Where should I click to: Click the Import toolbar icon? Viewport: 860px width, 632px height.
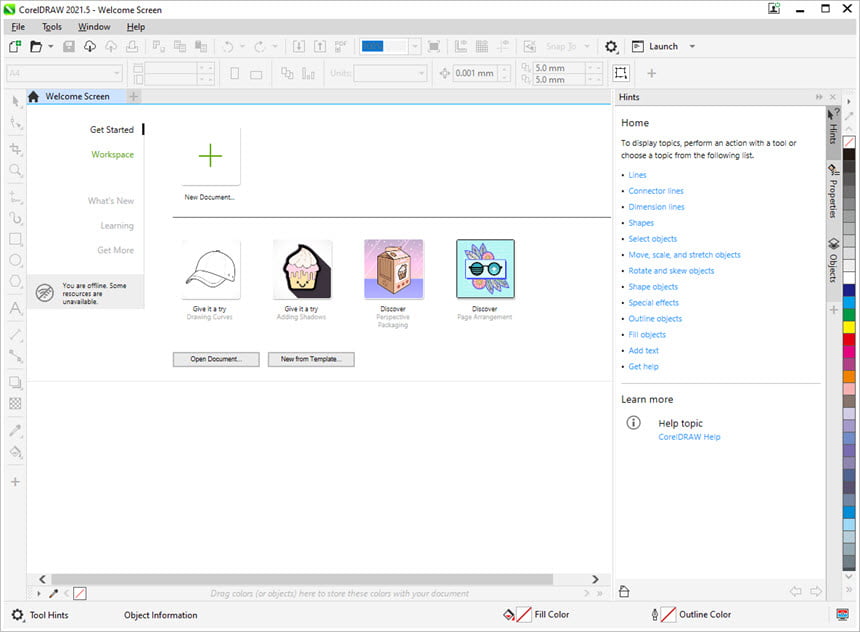[x=299, y=47]
